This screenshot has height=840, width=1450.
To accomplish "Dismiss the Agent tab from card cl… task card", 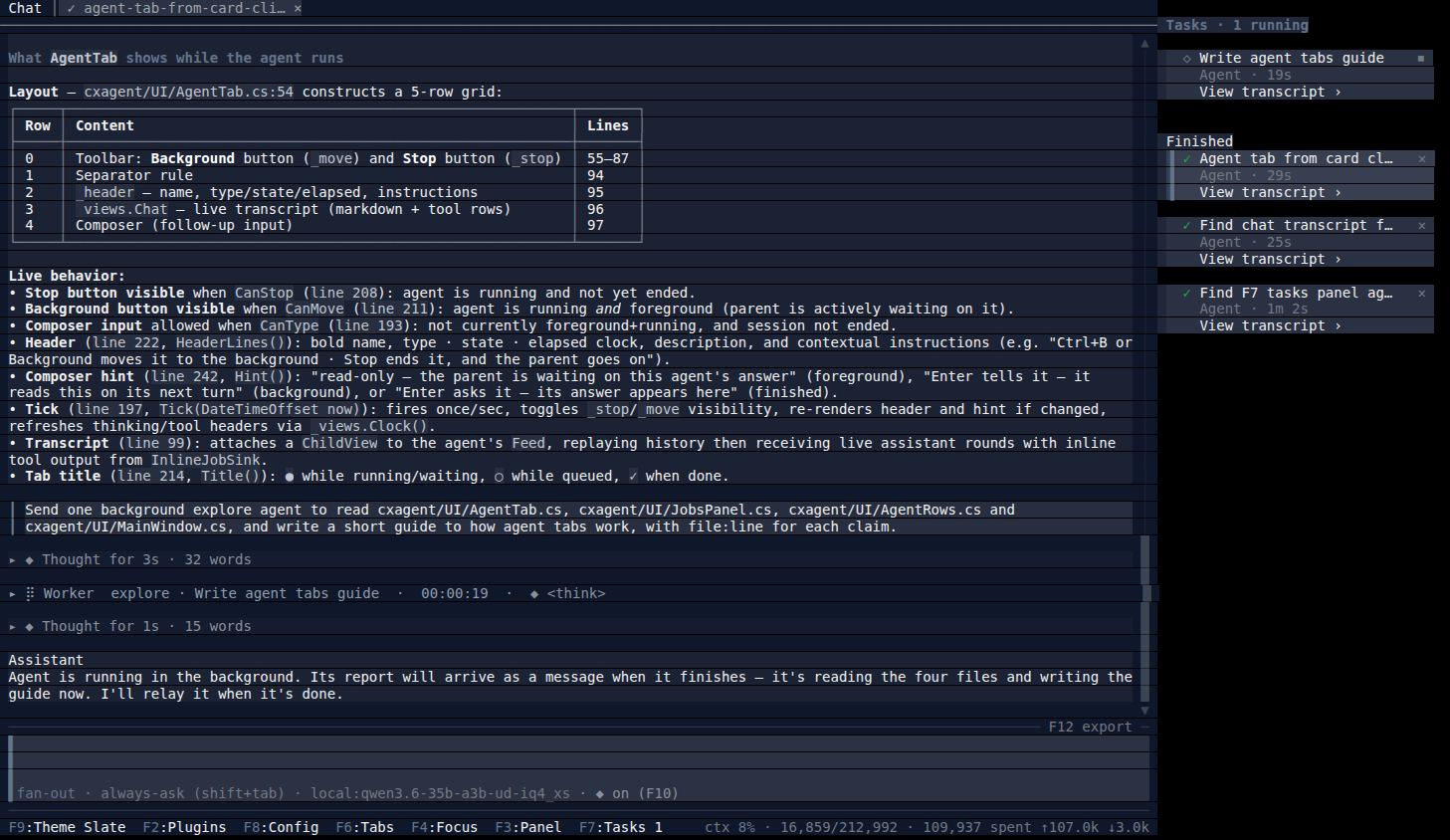I will click(x=1421, y=159).
